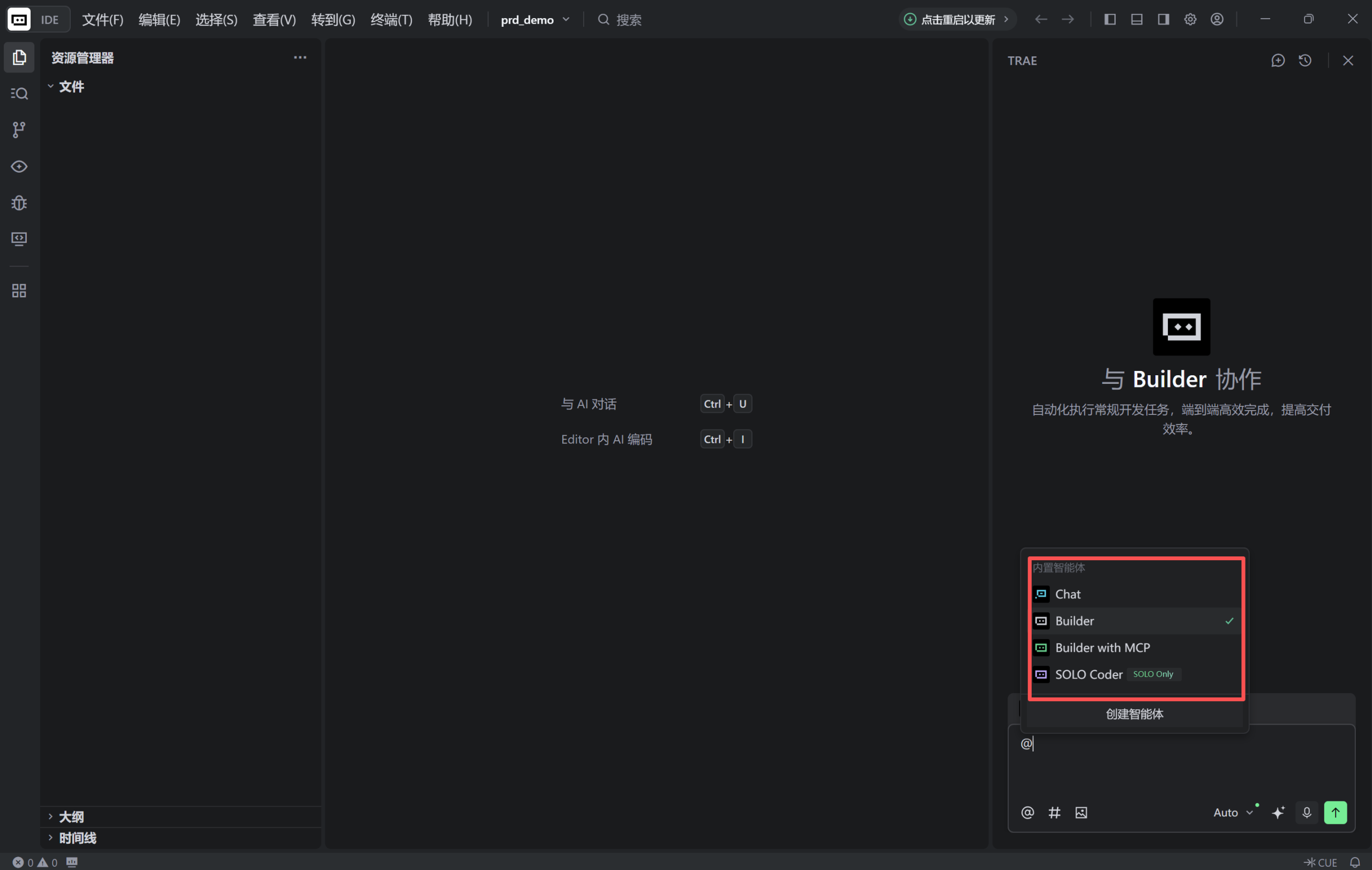Toggle the primary left sidebar layout
Screen dimensions: 1372x870
pos(1109,19)
